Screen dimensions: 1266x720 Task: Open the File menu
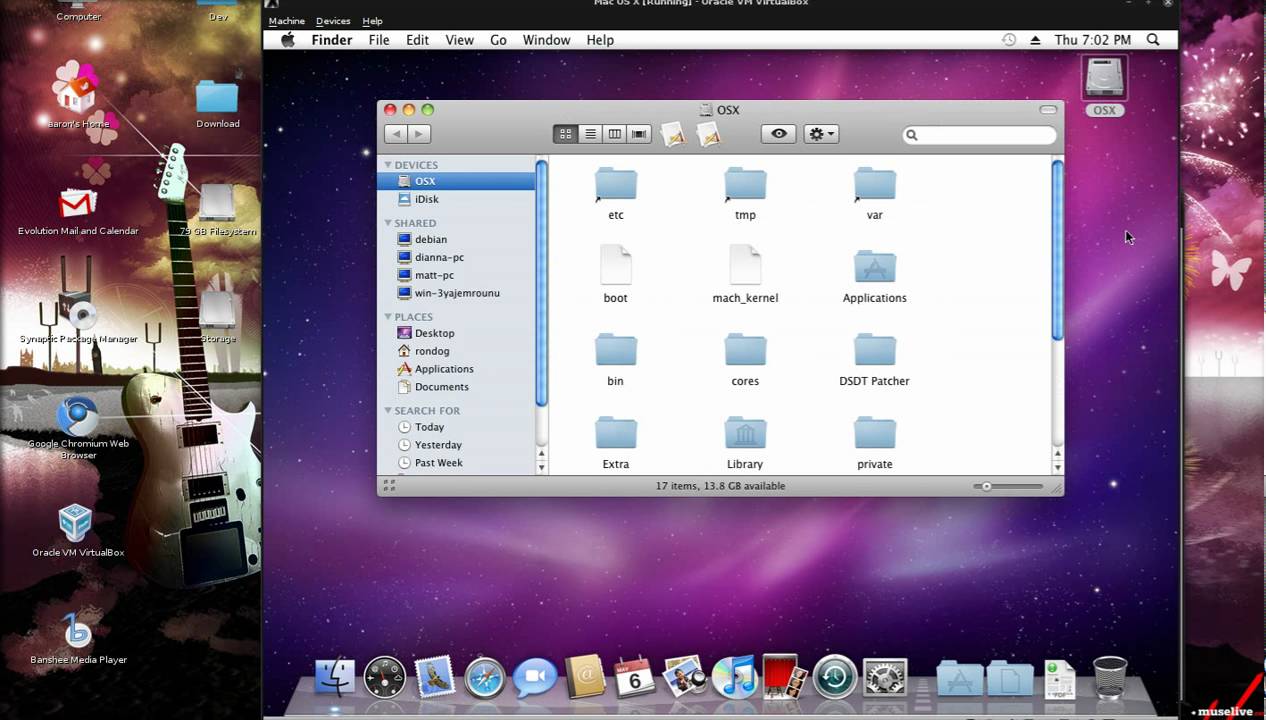pos(379,40)
